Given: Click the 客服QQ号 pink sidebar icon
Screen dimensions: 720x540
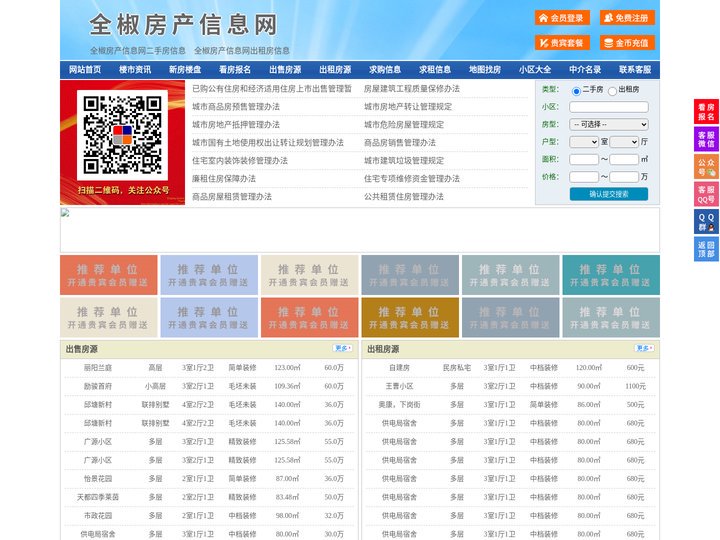Looking at the screenshot, I should (x=706, y=194).
